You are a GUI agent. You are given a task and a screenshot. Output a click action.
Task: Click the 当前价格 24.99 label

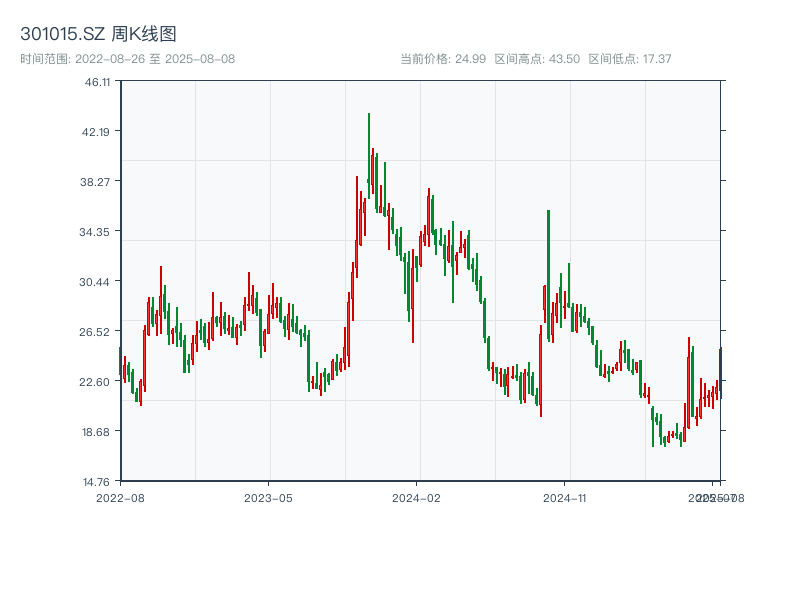pos(443,59)
